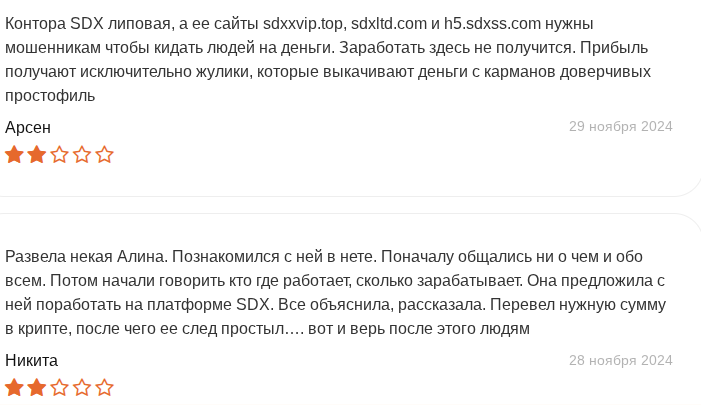701x405 pixels.
Task: Click the date 29 ноября 2024
Action: tap(620, 126)
